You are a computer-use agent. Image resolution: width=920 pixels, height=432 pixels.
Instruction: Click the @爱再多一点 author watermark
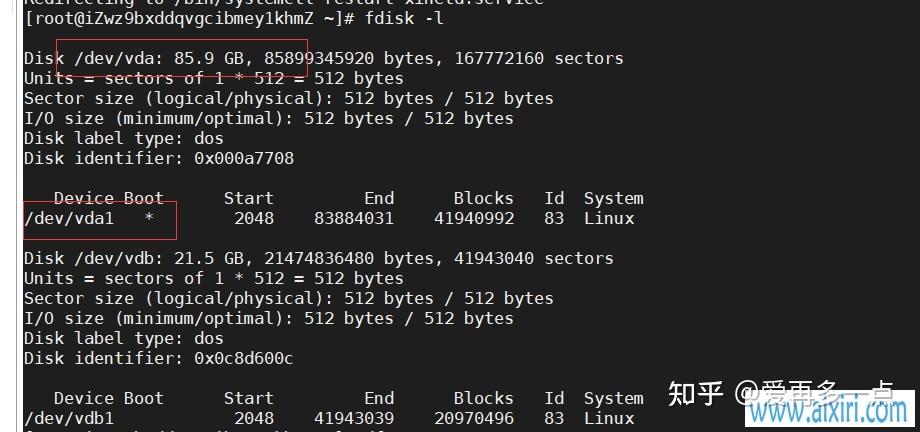click(814, 392)
